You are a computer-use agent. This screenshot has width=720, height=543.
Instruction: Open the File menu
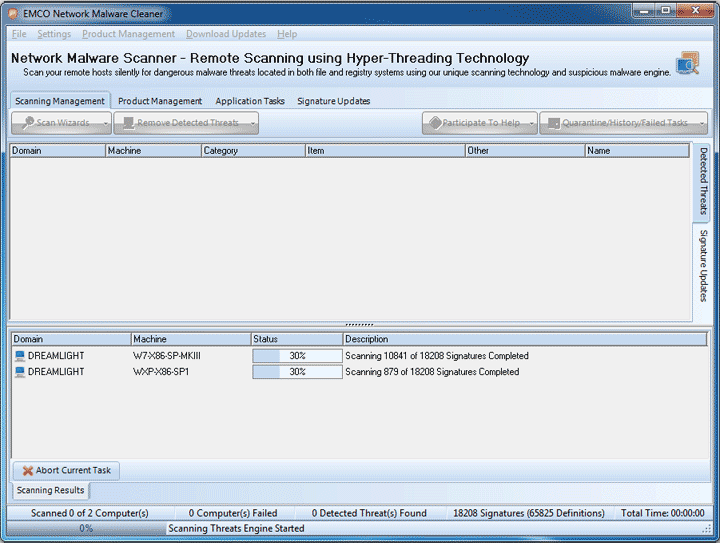pyautogui.click(x=19, y=34)
